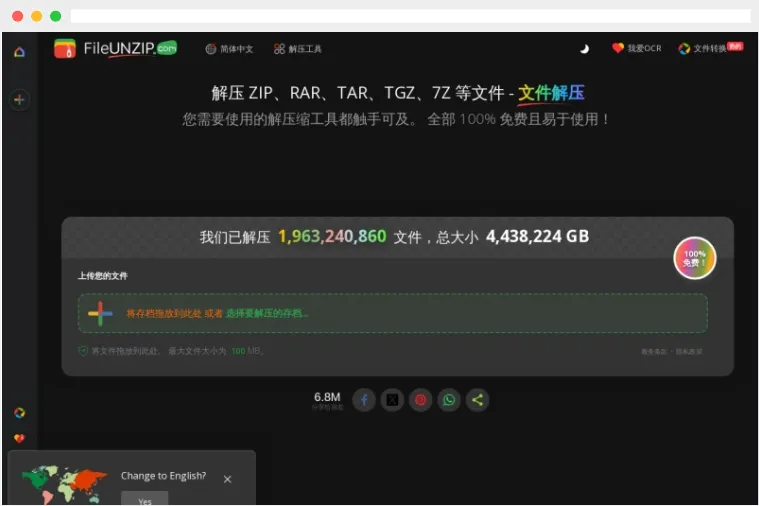Click the 100 MB max size text

coord(246,351)
